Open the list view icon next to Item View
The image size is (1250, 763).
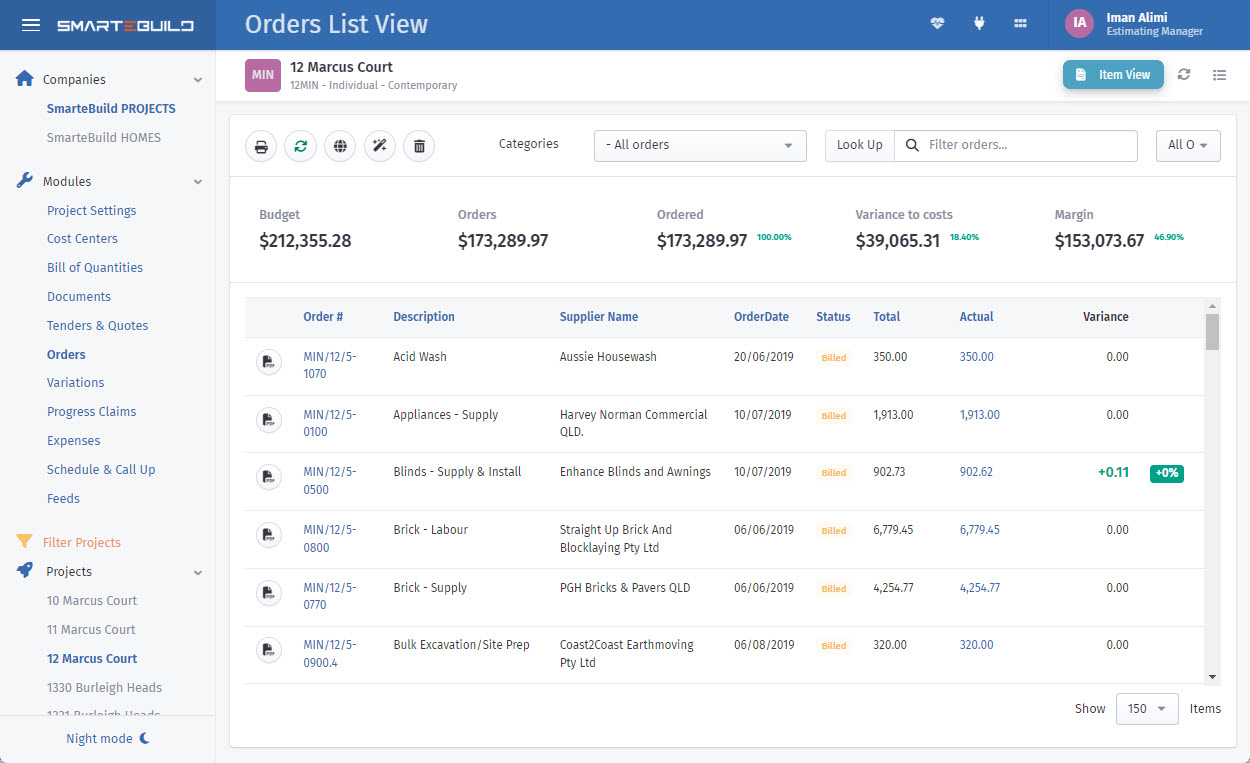coord(1219,74)
